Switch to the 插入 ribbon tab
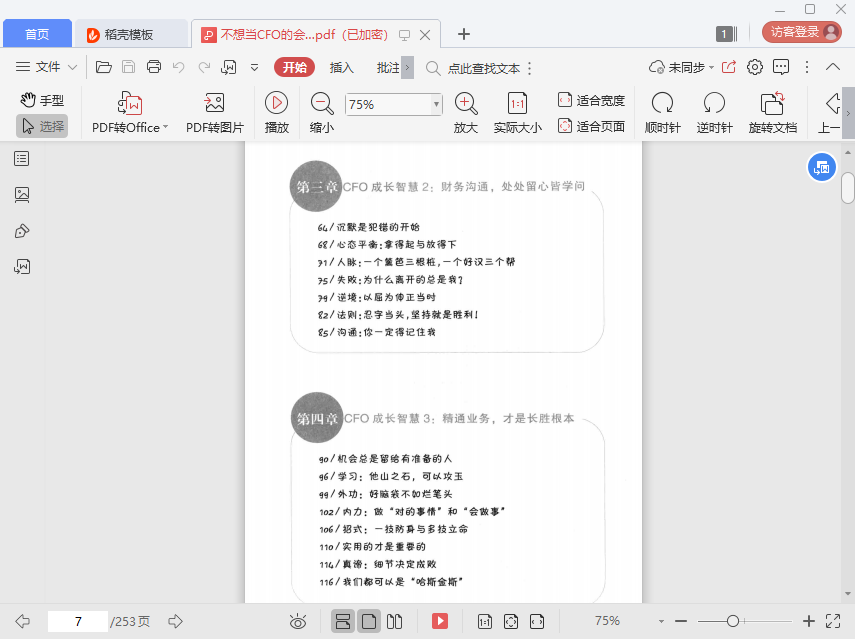This screenshot has width=855, height=639. pos(341,67)
